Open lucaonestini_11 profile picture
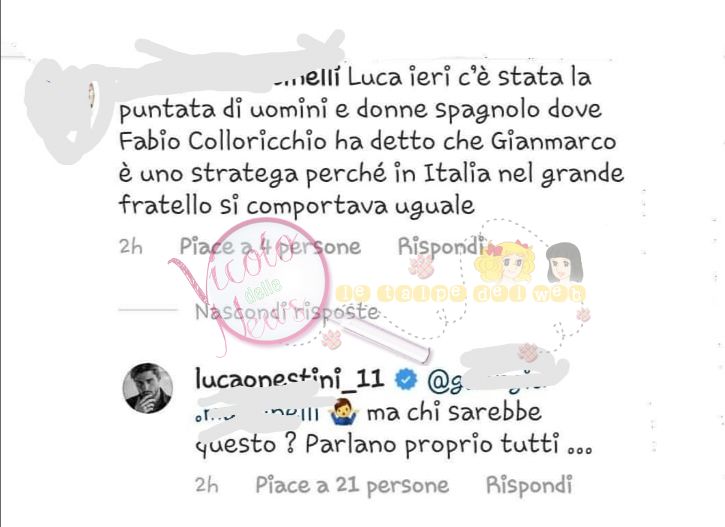The image size is (725, 527). [x=147, y=388]
